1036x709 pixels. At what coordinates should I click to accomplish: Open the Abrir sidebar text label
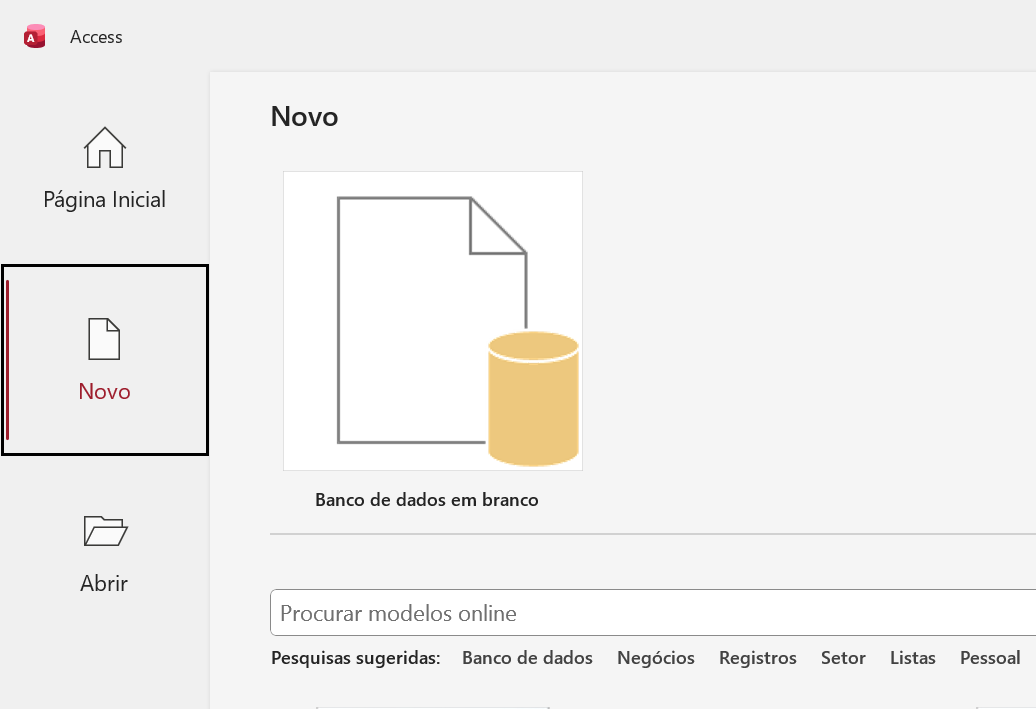tap(105, 583)
